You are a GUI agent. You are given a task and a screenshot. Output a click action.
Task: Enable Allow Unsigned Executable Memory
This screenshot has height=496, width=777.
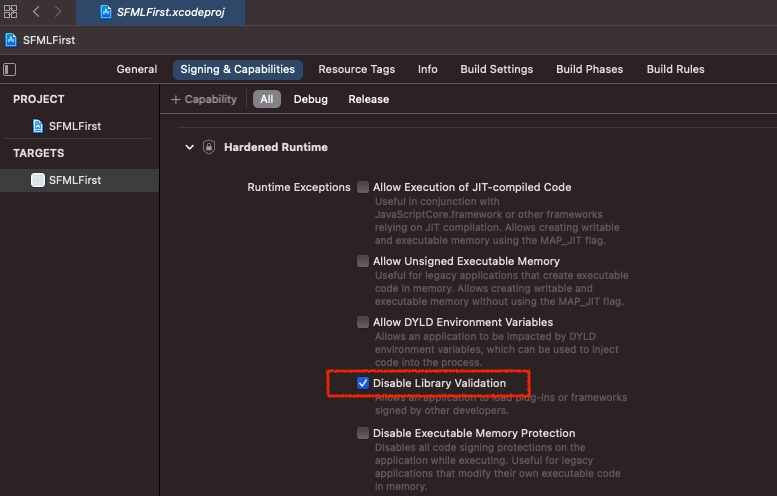pyautogui.click(x=363, y=261)
